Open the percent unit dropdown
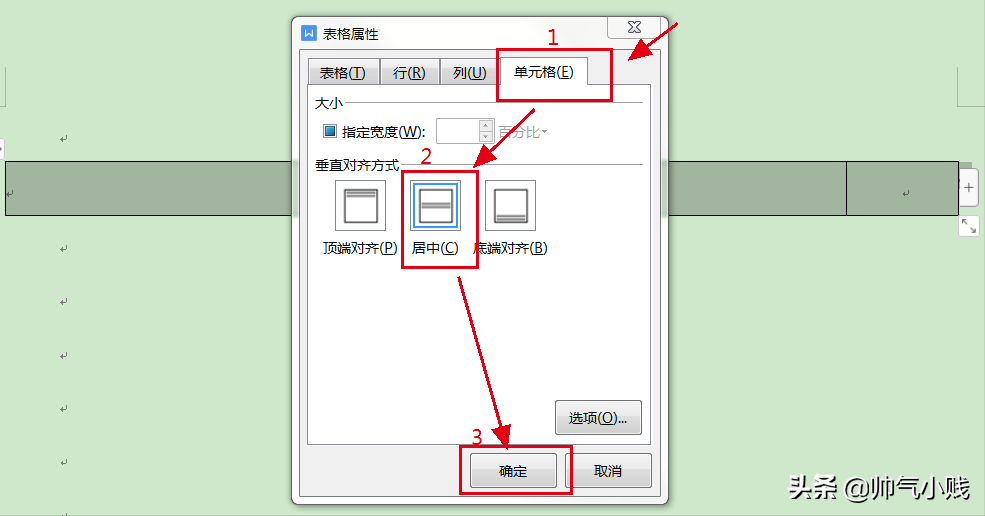This screenshot has width=985, height=516. click(523, 132)
